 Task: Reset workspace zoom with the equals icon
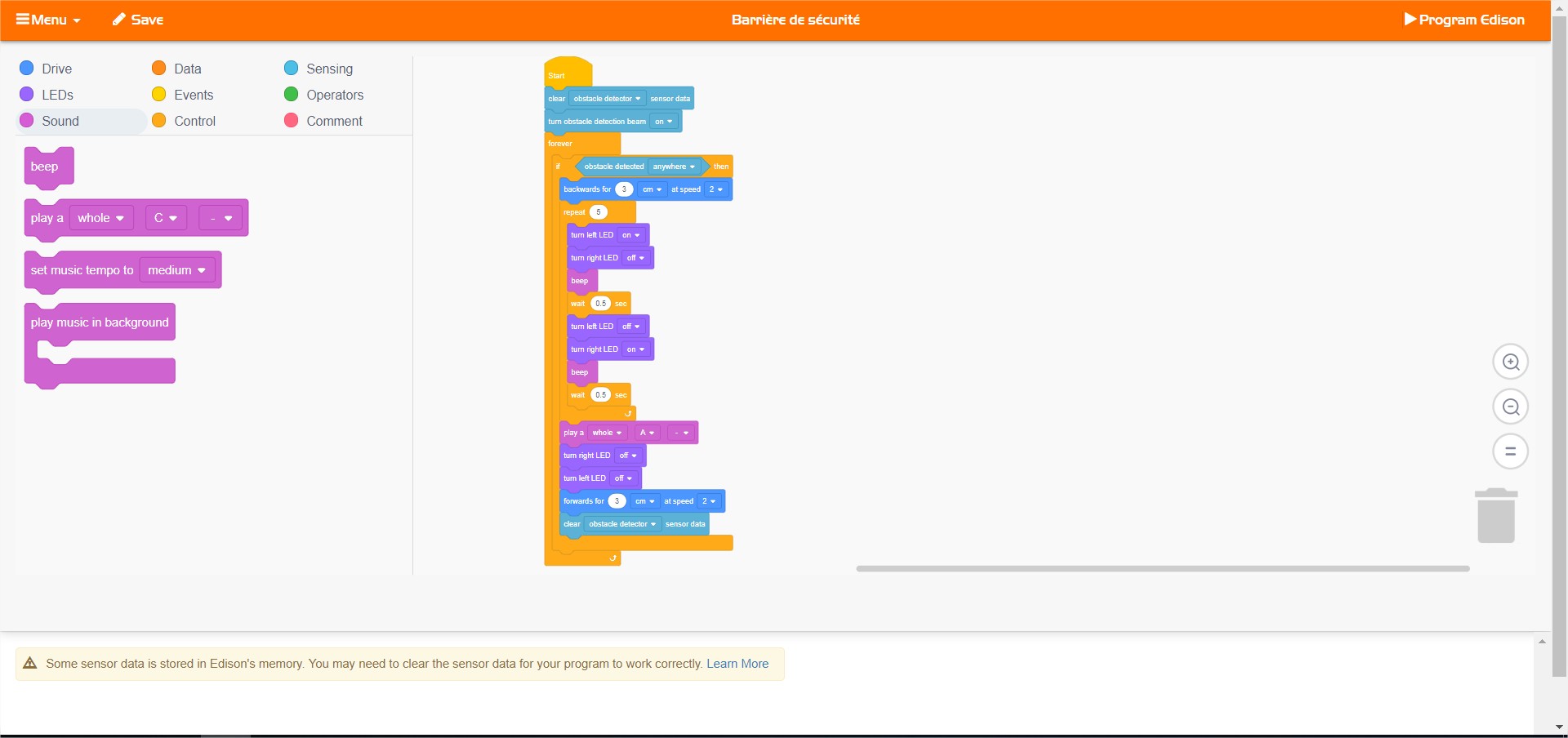coord(1510,451)
